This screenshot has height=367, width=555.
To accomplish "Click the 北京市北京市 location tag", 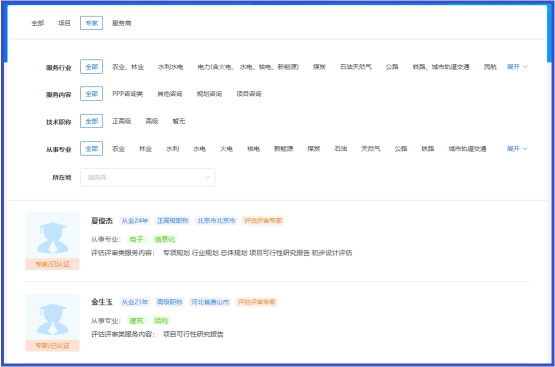I will [x=216, y=221].
